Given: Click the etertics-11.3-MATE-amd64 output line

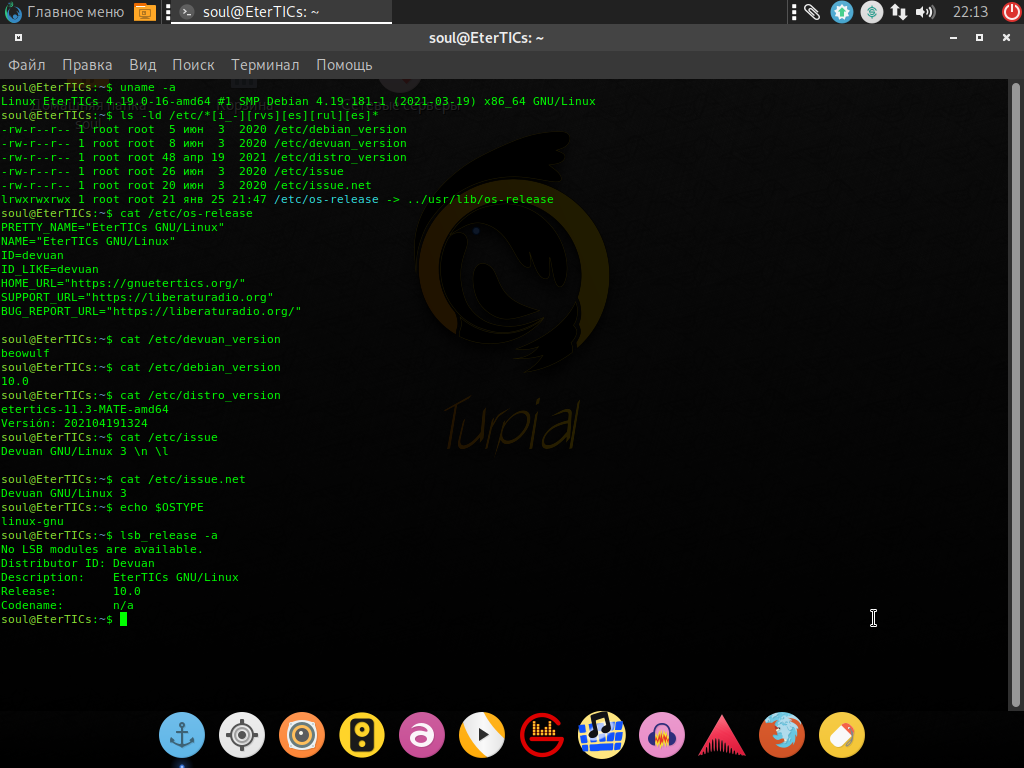Looking at the screenshot, I should tap(84, 409).
